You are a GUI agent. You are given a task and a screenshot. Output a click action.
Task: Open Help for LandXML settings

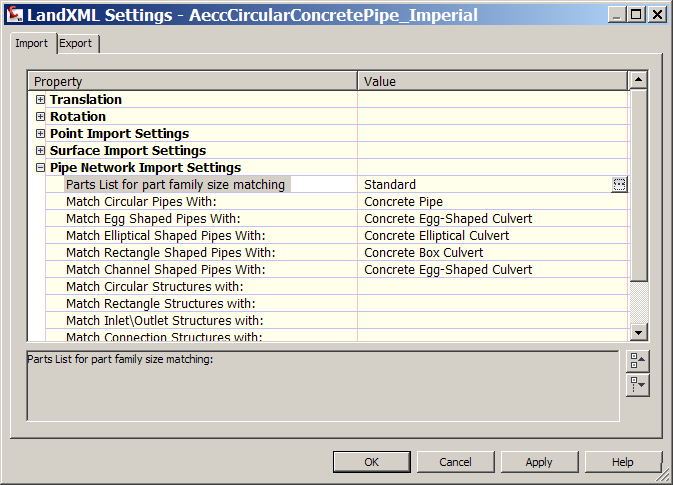622,462
